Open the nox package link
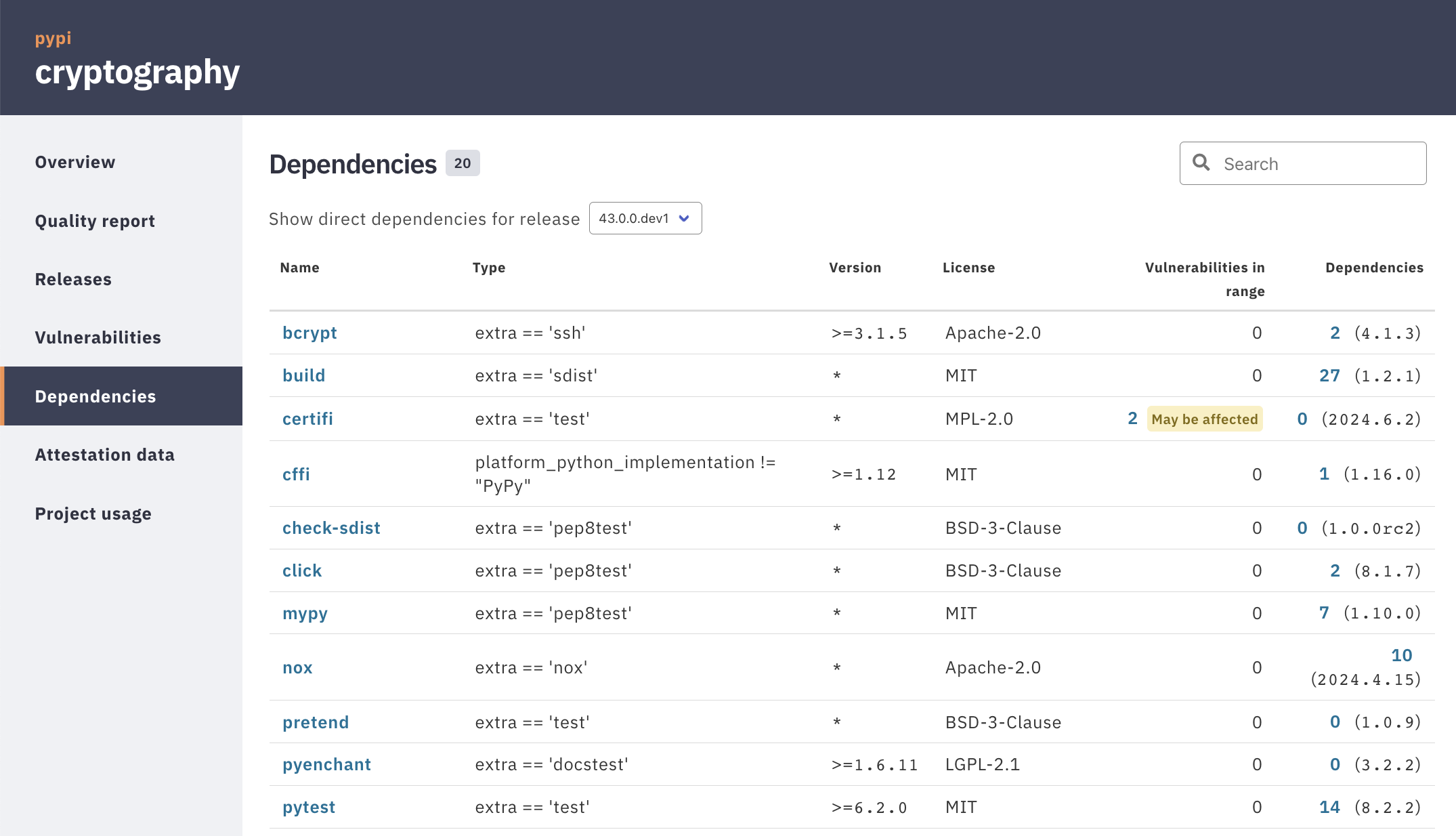 click(x=297, y=667)
